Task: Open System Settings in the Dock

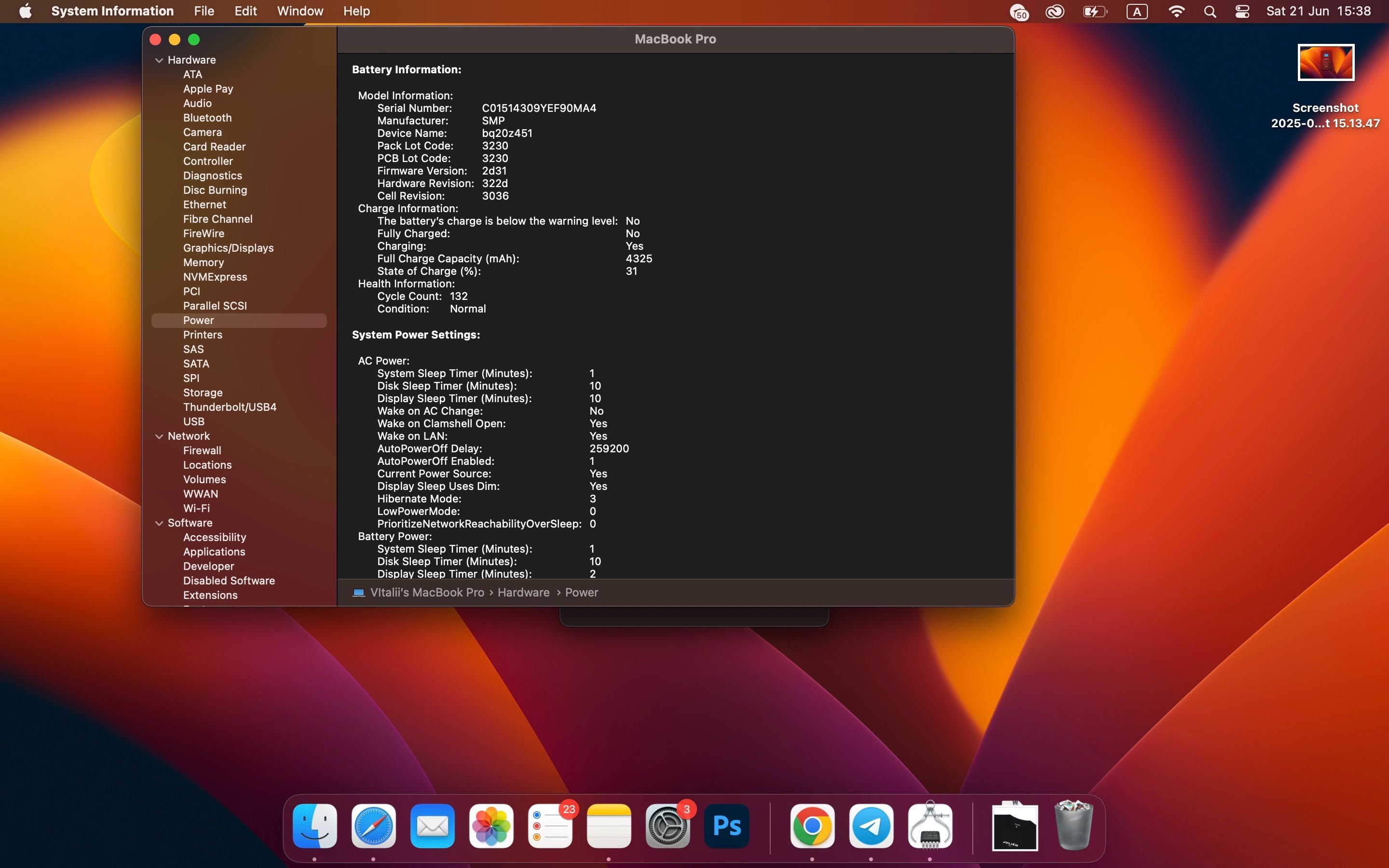Action: pos(667,826)
